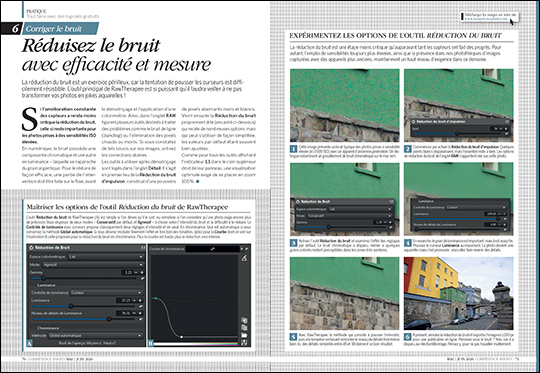
Task: Click the text "Bruit de l'aperçu: Moyen=1 Haut=2"
Action: tap(87, 343)
